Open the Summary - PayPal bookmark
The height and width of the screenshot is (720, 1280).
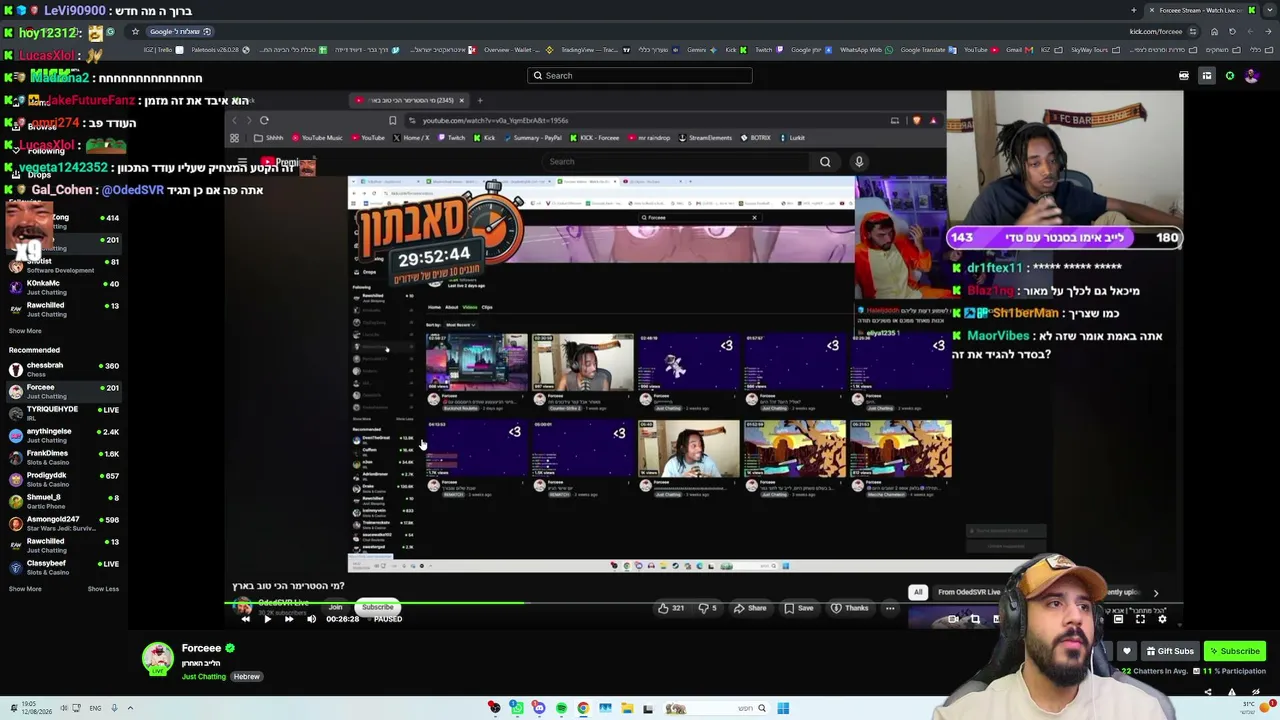(532, 138)
